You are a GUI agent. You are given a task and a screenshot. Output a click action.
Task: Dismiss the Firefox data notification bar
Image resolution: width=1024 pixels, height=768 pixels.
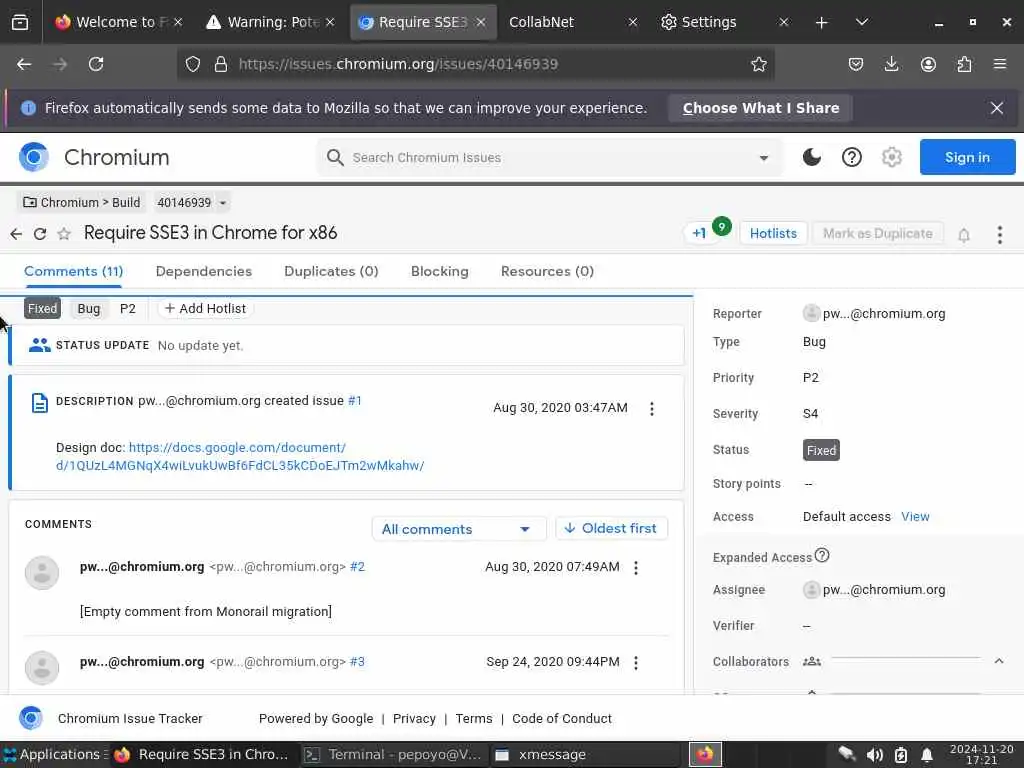[x=997, y=108]
